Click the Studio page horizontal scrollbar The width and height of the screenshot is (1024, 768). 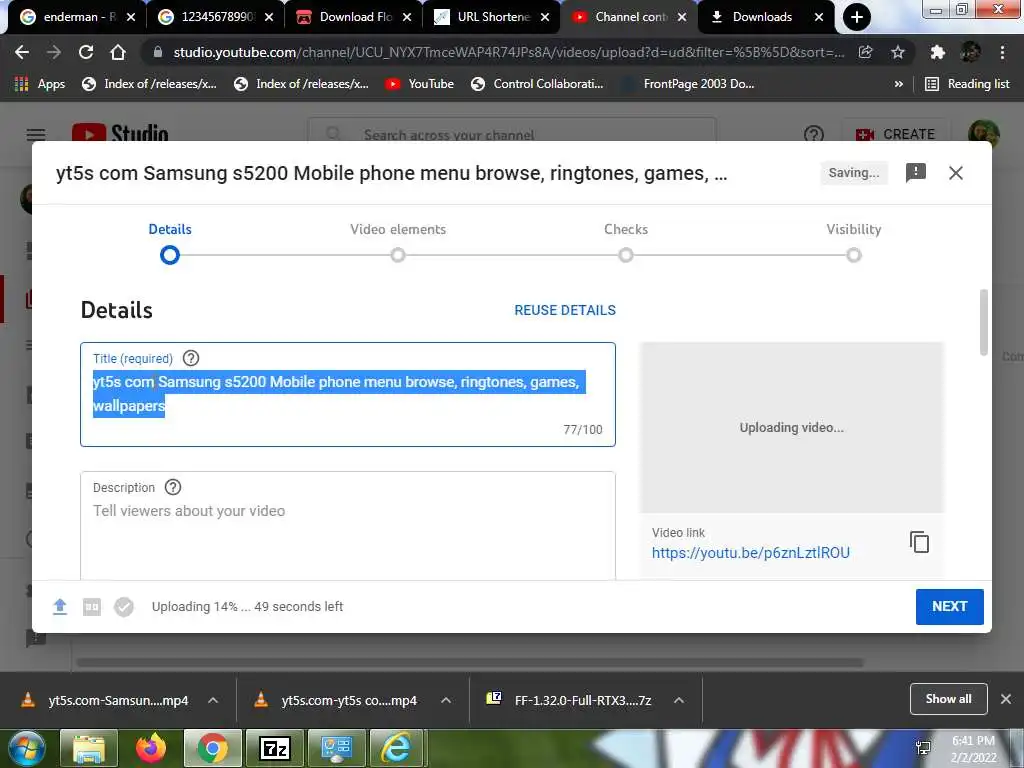point(470,662)
